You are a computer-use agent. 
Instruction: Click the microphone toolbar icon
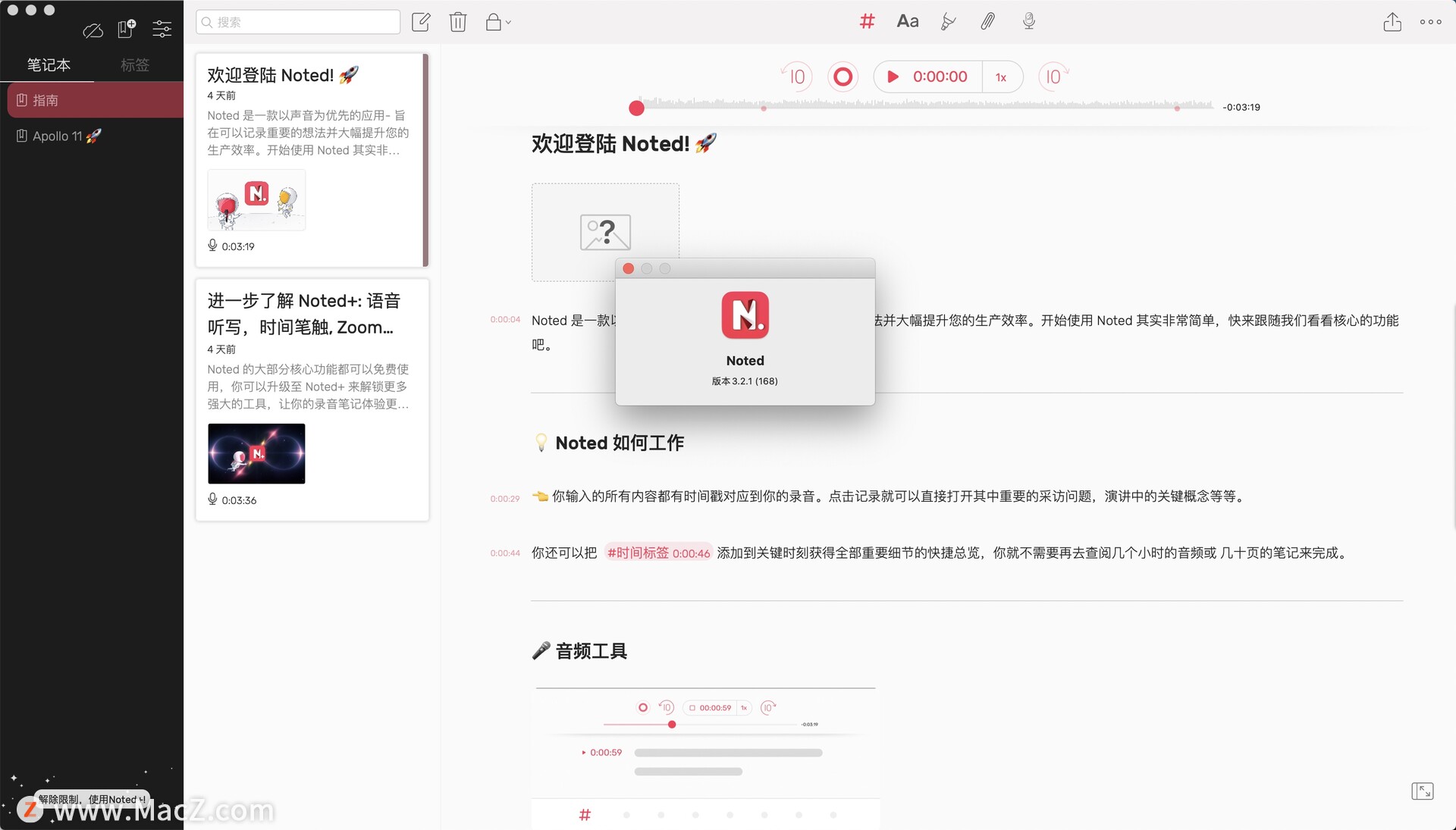(1028, 21)
